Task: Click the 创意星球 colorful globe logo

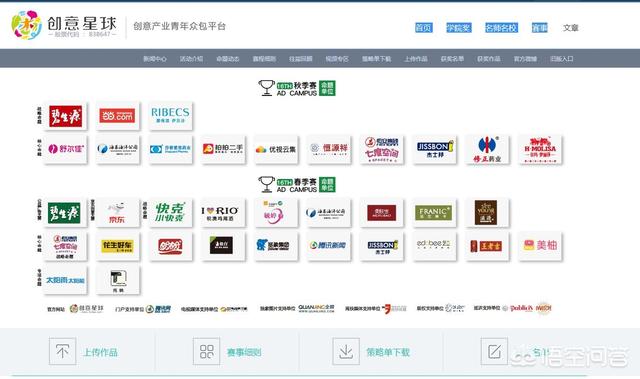Action: click(x=27, y=25)
